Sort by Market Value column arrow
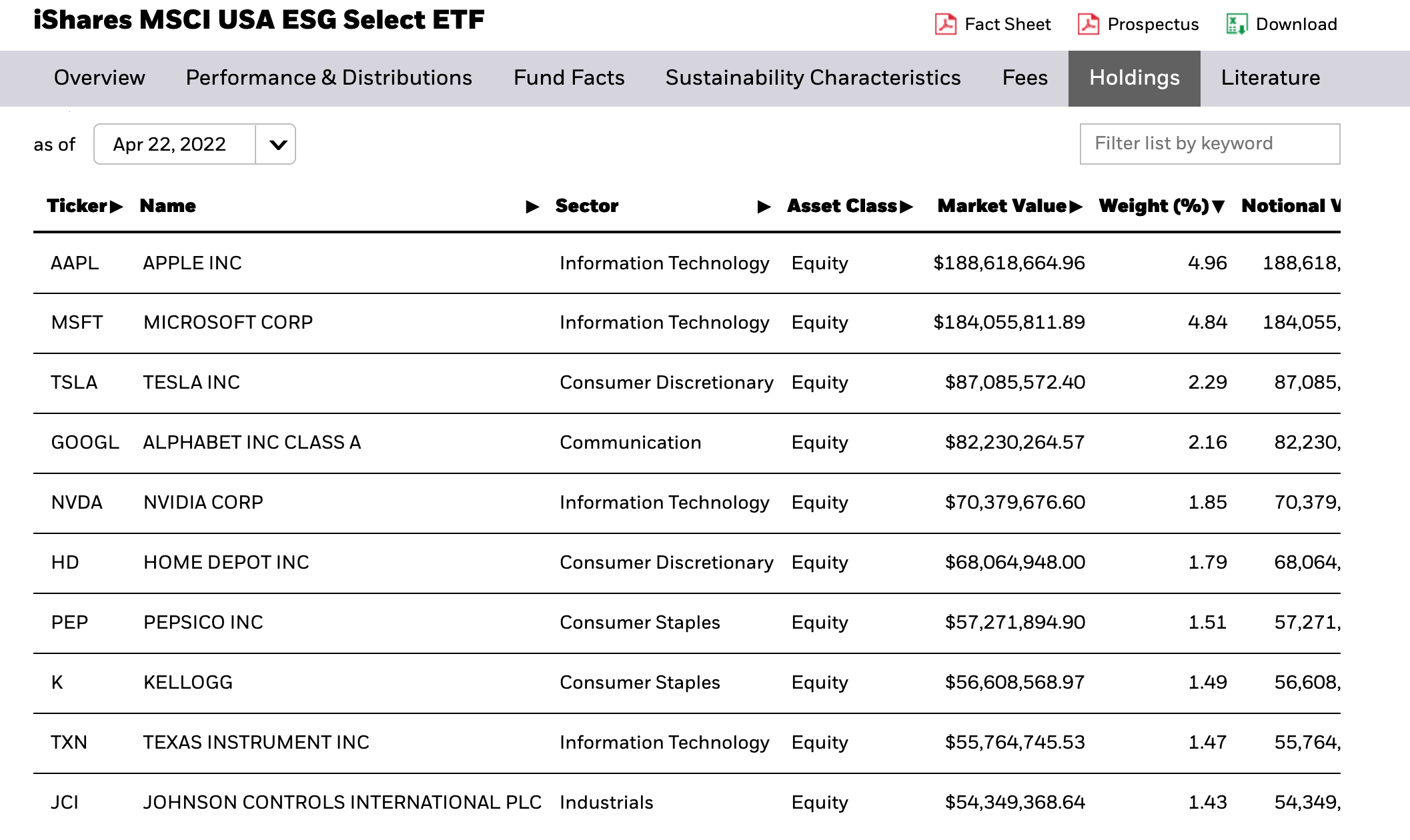 1076,207
